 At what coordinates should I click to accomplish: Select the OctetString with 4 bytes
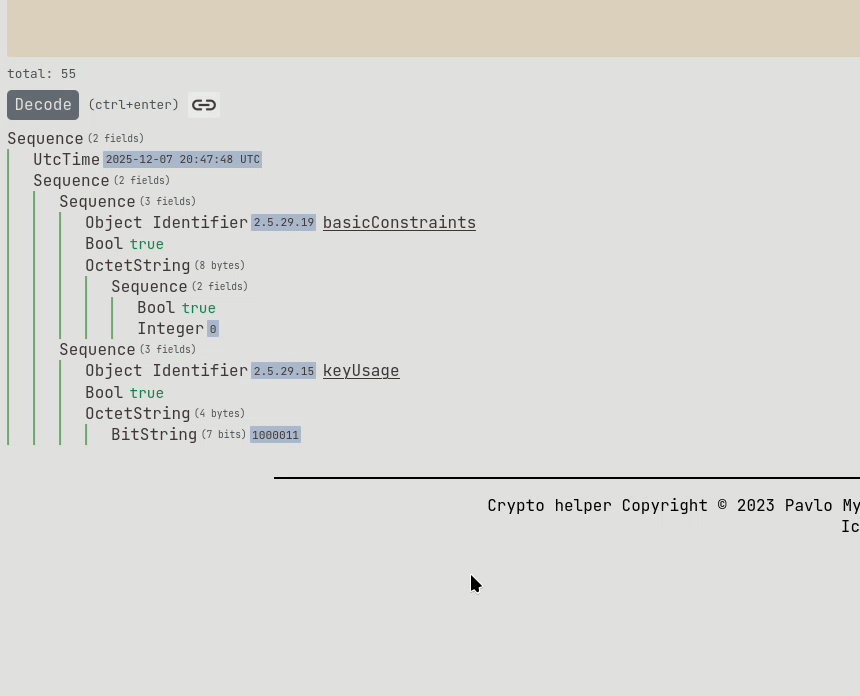click(x=137, y=414)
